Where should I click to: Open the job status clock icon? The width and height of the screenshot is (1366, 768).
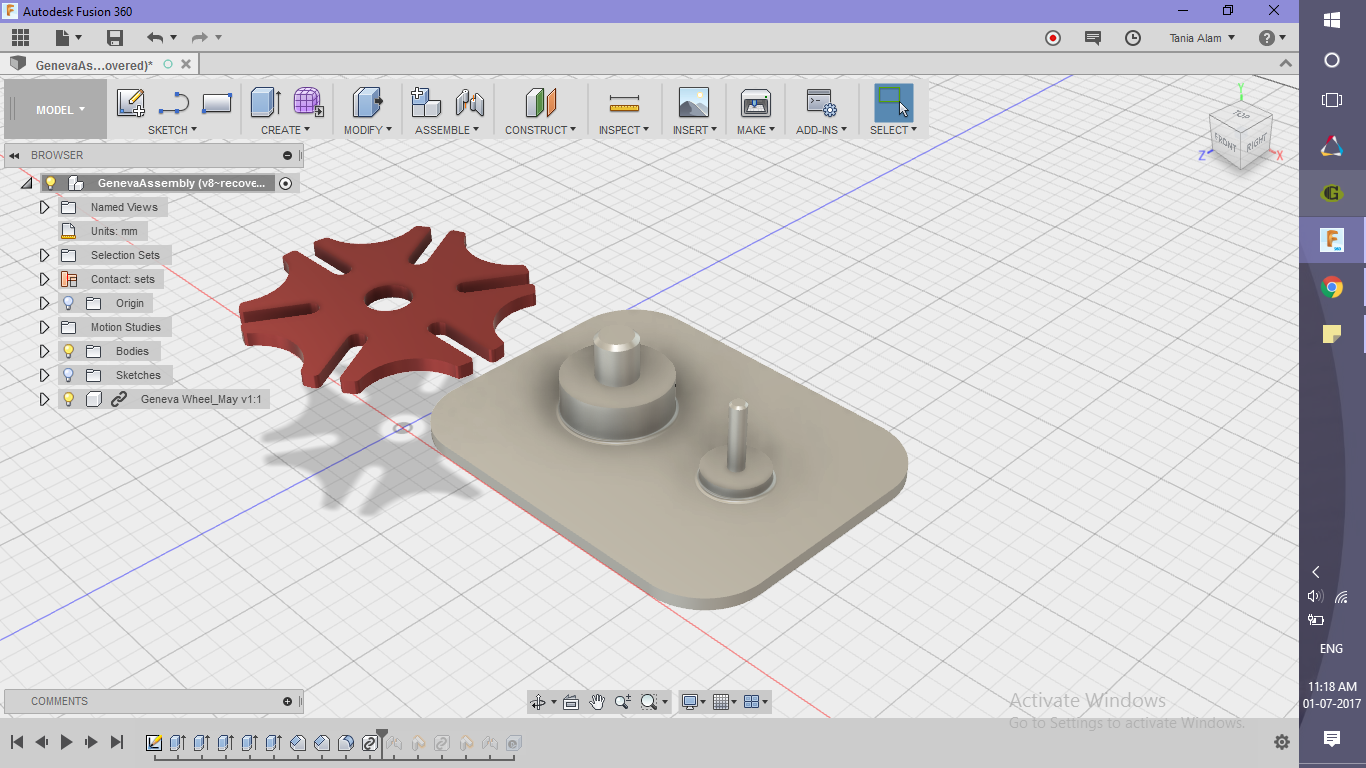[1133, 38]
